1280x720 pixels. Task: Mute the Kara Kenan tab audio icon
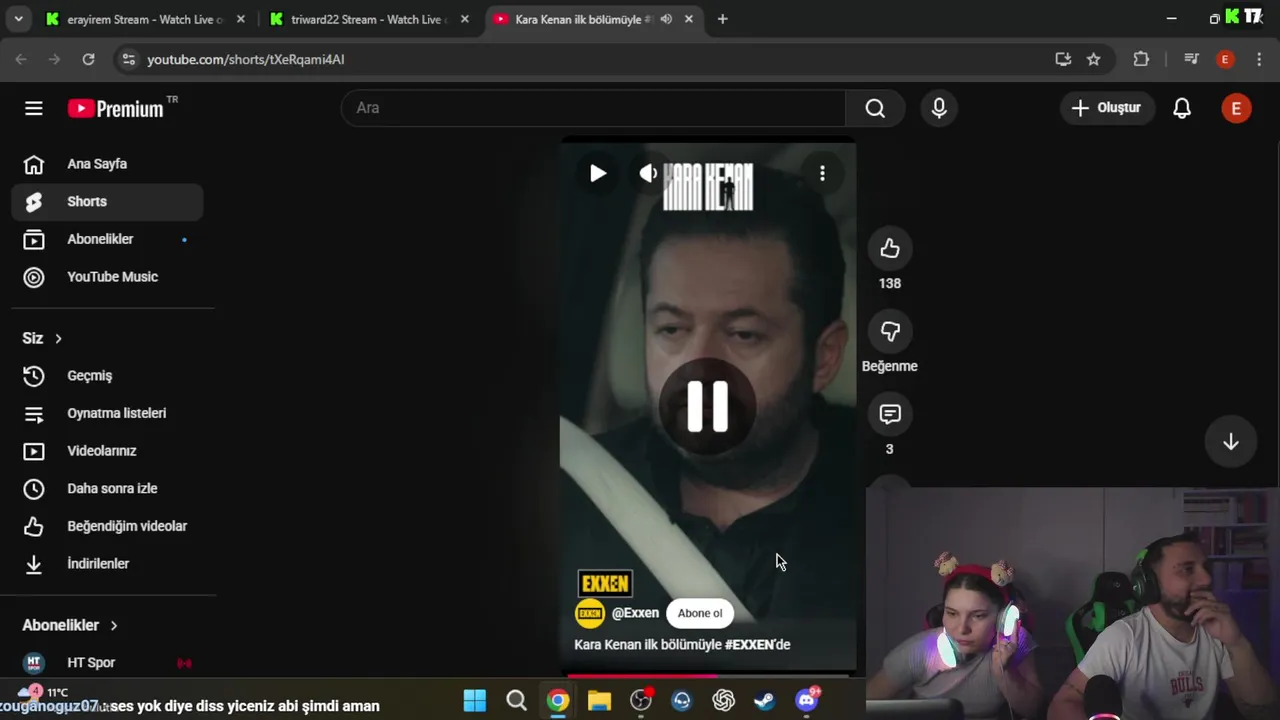pos(666,19)
